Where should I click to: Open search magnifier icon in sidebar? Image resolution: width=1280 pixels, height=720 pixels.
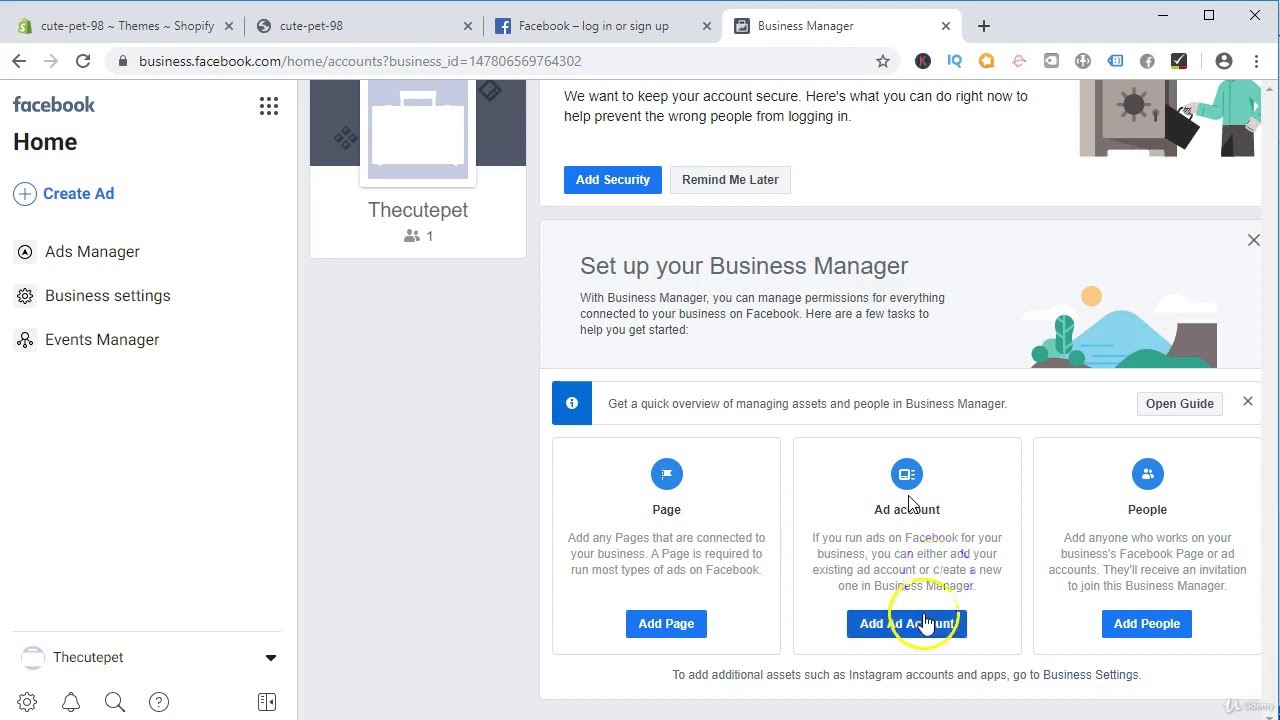tap(115, 702)
